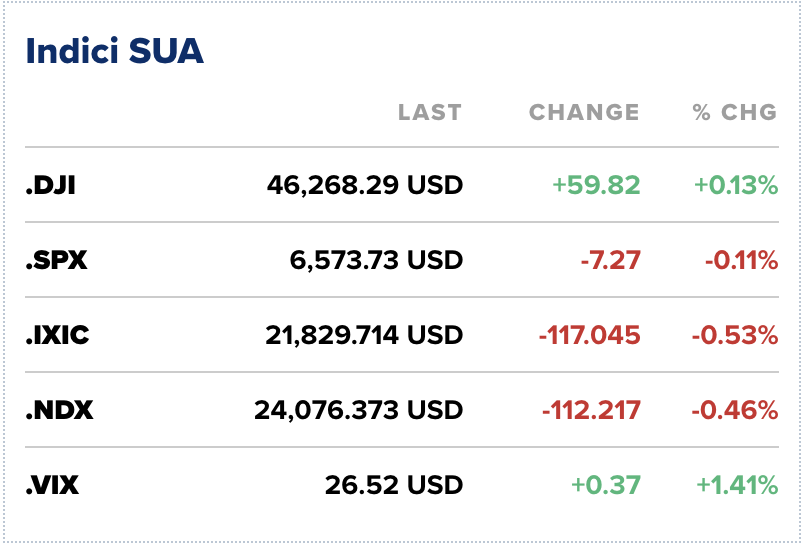Select the 21,829.714 USD Nasdaq value
The width and height of the screenshot is (808, 546).
[x=364, y=335]
